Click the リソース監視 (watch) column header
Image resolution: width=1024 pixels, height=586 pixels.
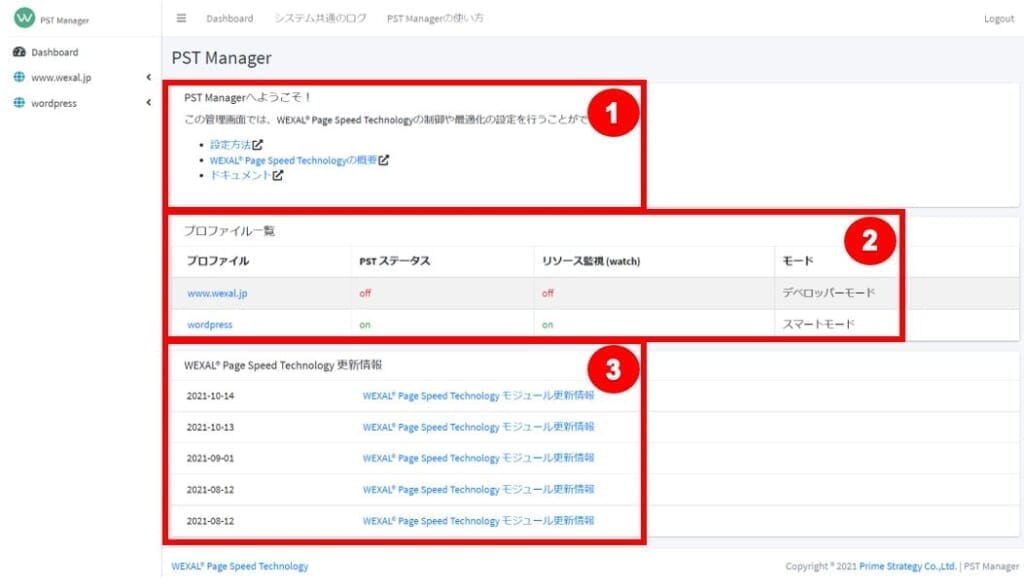coord(591,261)
